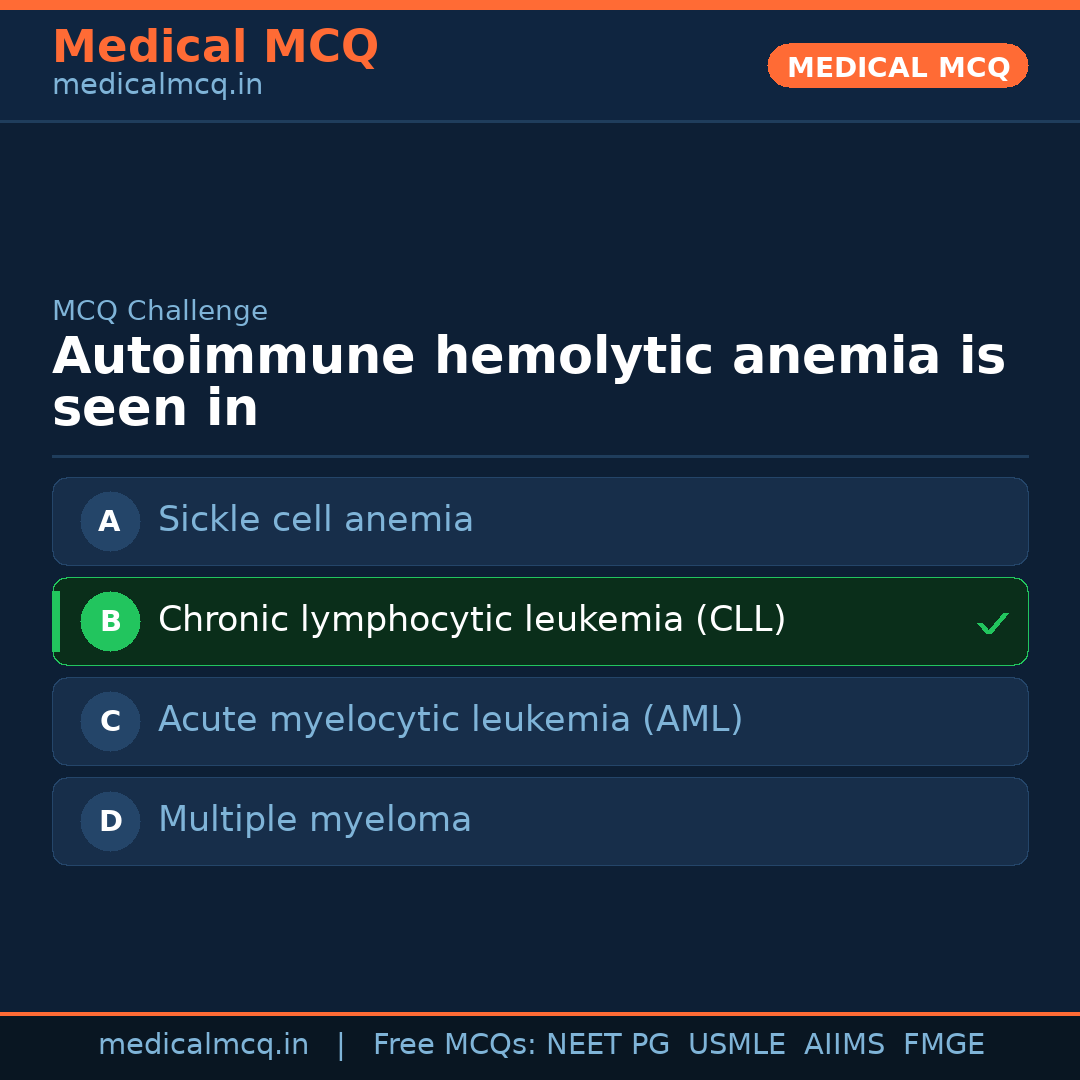Click the green letter B circle icon

click(x=110, y=621)
